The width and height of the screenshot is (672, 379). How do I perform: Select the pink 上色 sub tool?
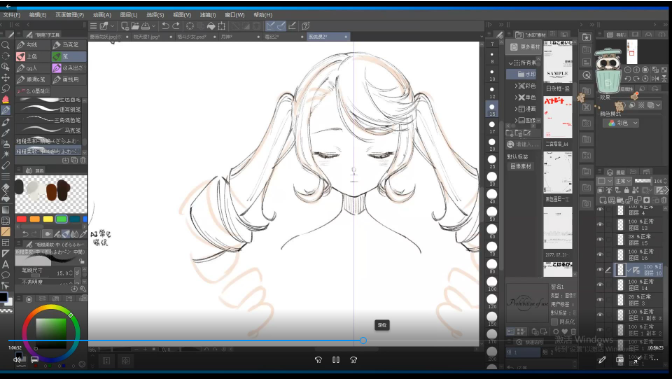[x=33, y=56]
